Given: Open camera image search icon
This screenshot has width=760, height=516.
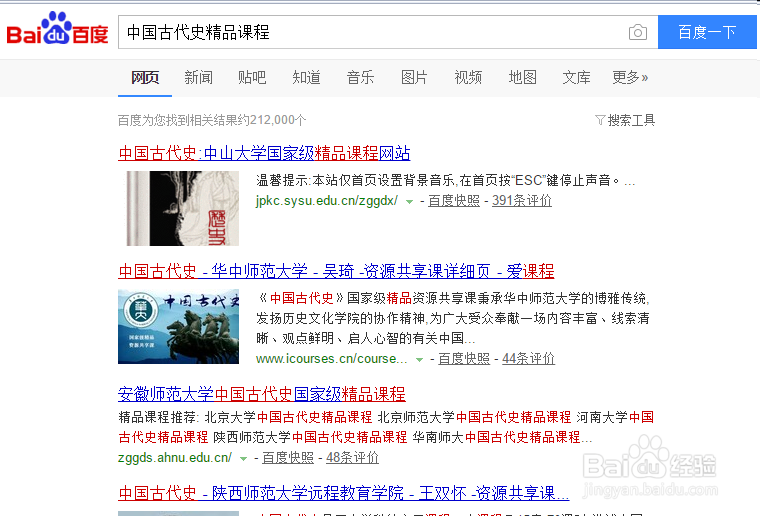Looking at the screenshot, I should click(637, 32).
